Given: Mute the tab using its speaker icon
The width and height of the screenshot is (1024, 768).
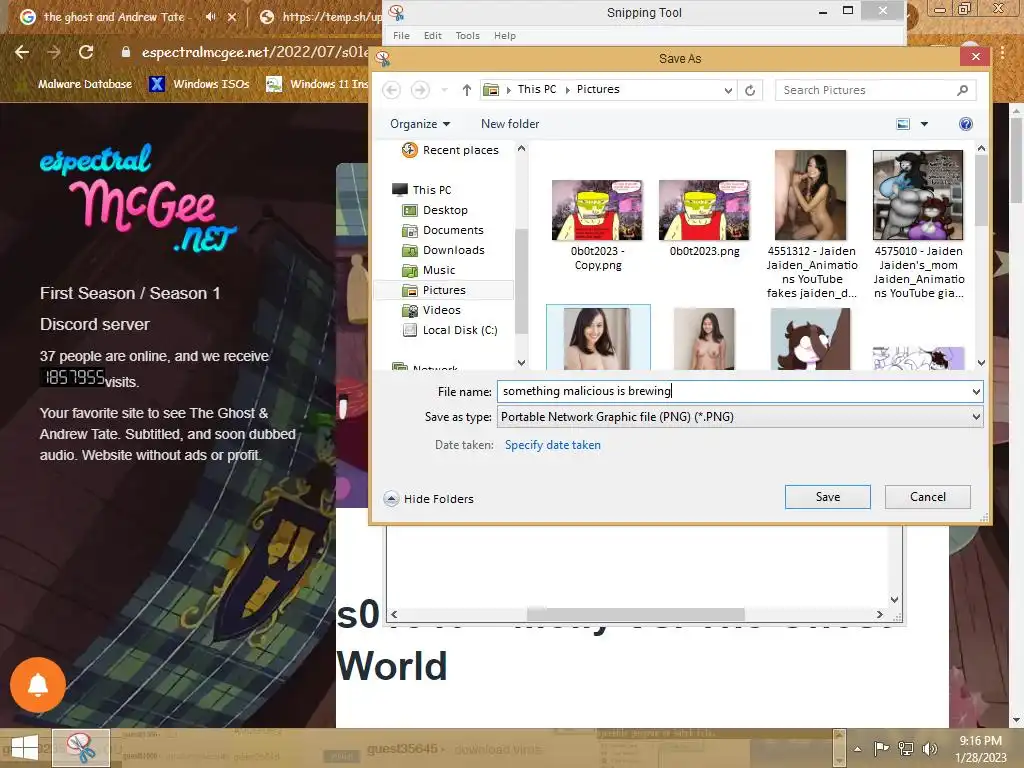Looking at the screenshot, I should tap(210, 17).
